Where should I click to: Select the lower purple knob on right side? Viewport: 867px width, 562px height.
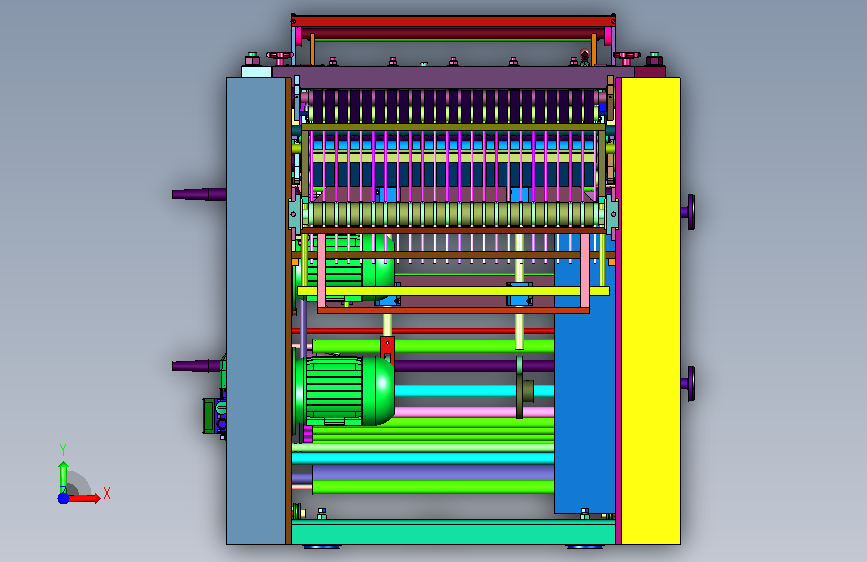[x=688, y=383]
